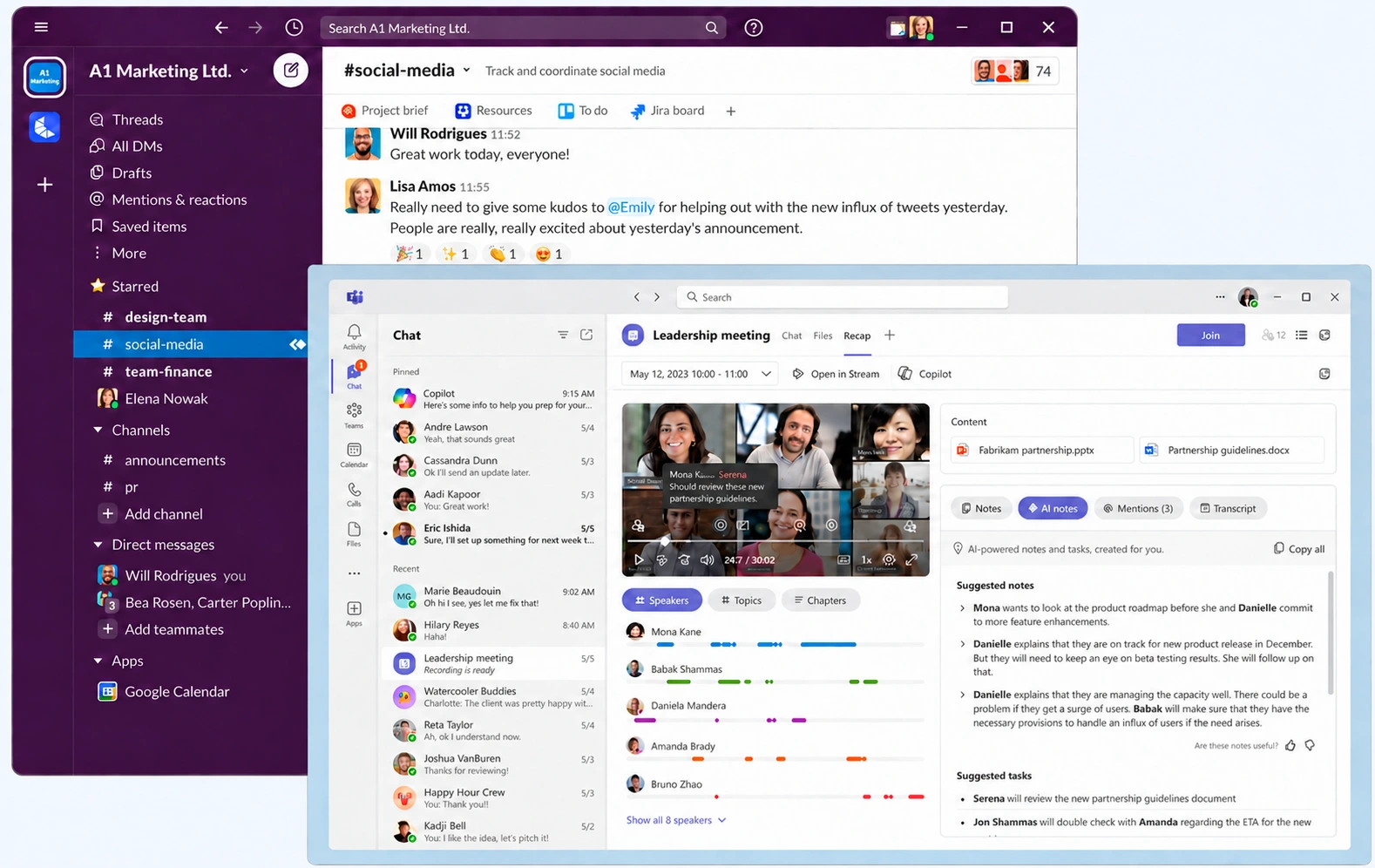The image size is (1375, 868).
Task: Toggle the heart-eyes reaction
Action: pyautogui.click(x=549, y=254)
